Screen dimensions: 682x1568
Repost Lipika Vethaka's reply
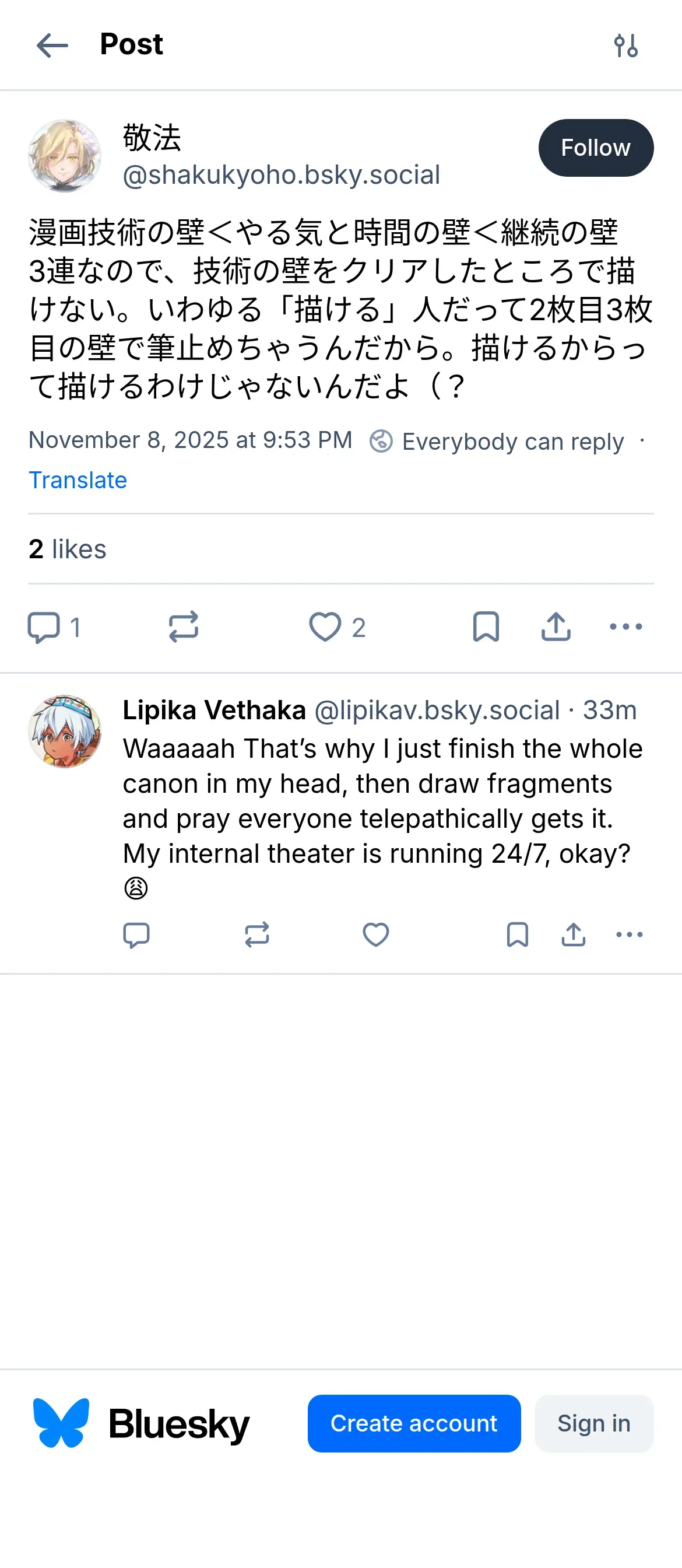coord(256,935)
